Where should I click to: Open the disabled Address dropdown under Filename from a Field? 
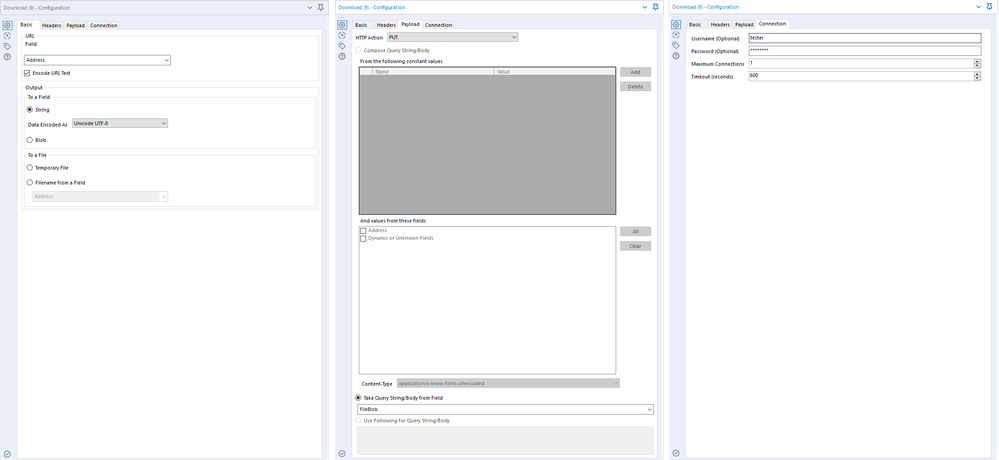tap(100, 196)
